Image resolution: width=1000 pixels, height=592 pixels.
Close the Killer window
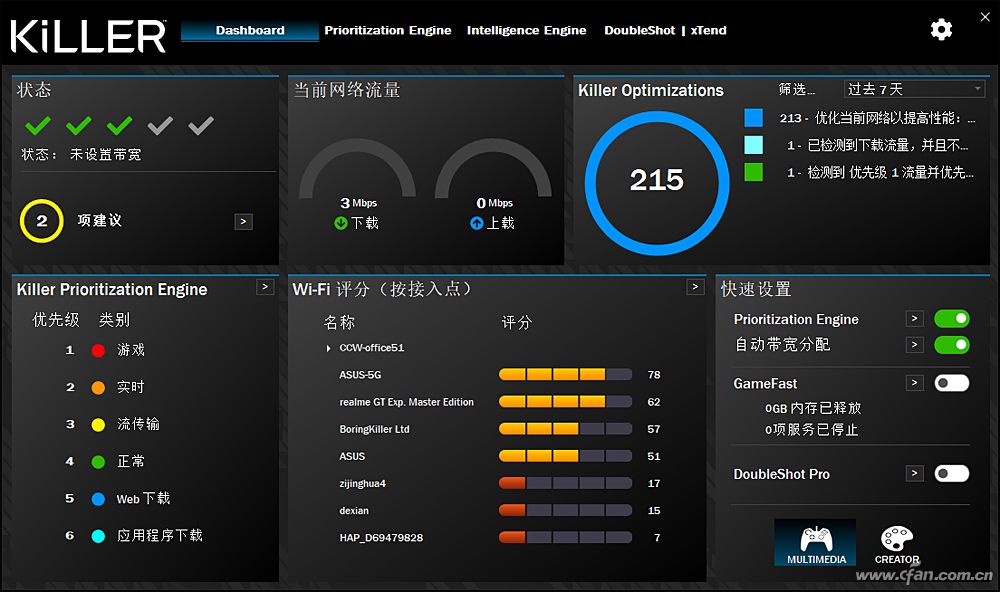[985, 17]
